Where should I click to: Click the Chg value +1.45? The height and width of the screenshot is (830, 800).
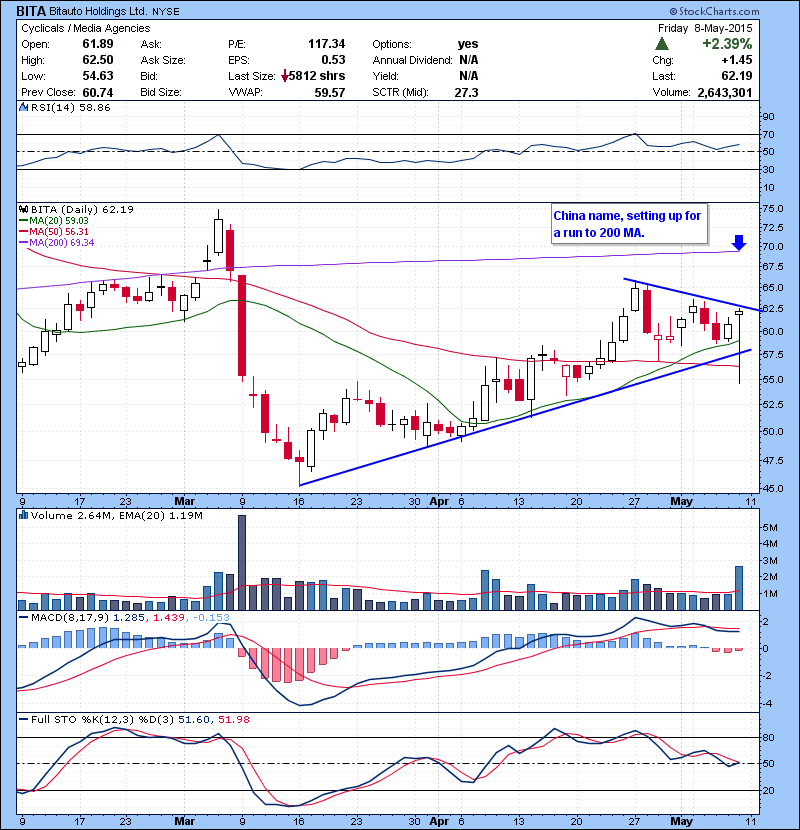(736, 60)
